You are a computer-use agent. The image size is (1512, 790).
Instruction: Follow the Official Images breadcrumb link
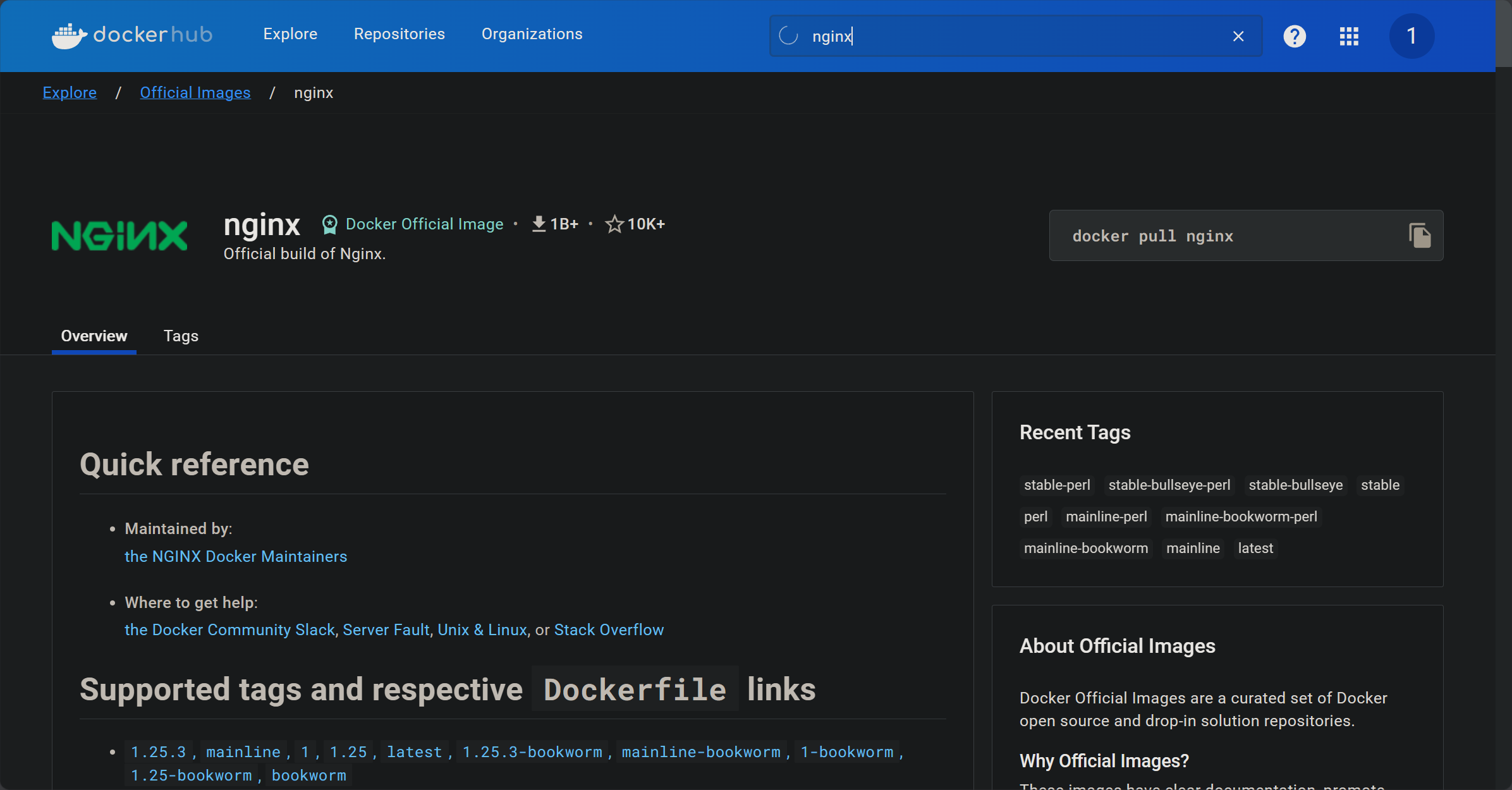click(x=195, y=93)
